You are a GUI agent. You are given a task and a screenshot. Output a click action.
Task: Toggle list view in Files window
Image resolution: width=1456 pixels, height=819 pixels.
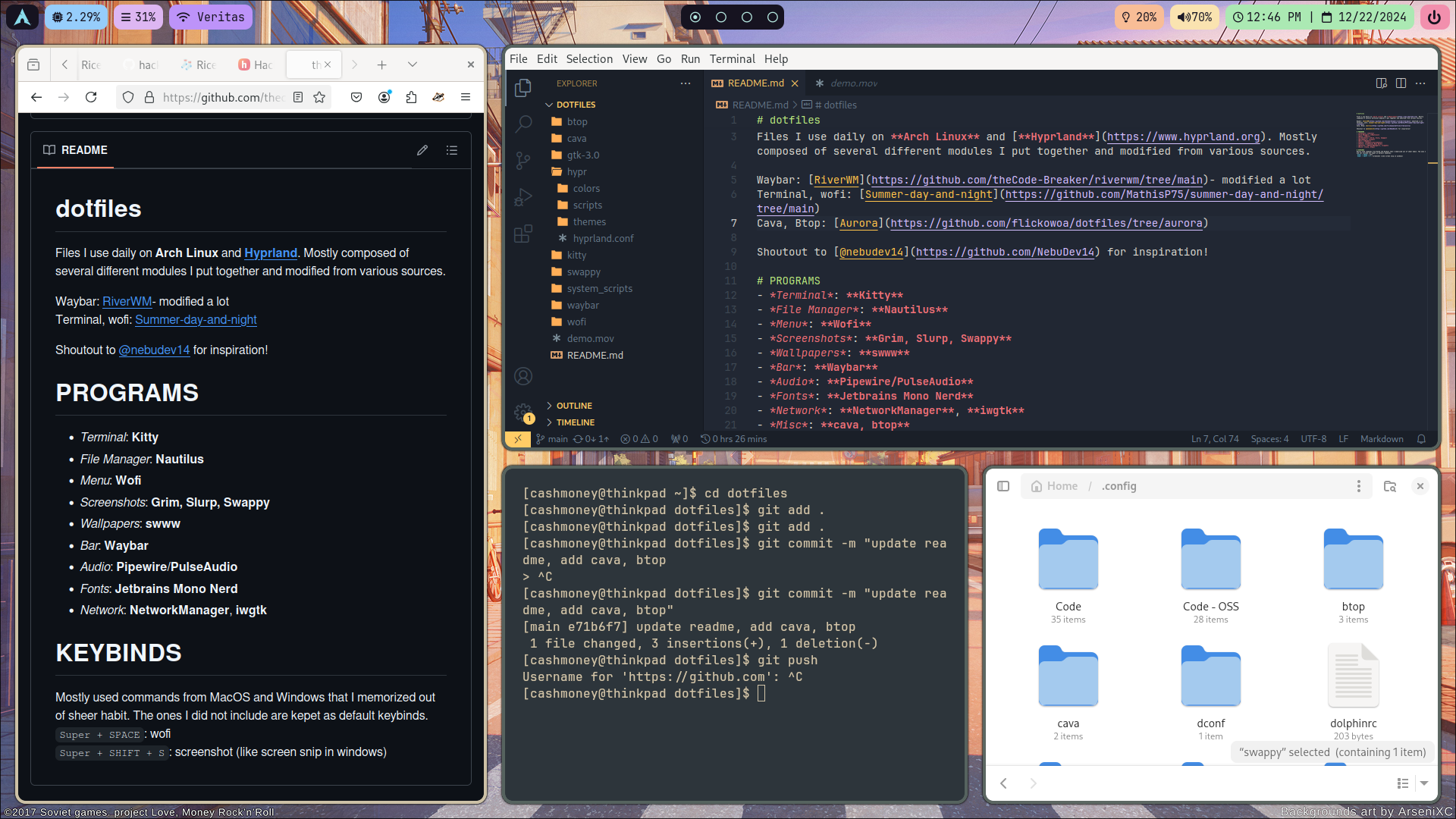(x=1403, y=783)
